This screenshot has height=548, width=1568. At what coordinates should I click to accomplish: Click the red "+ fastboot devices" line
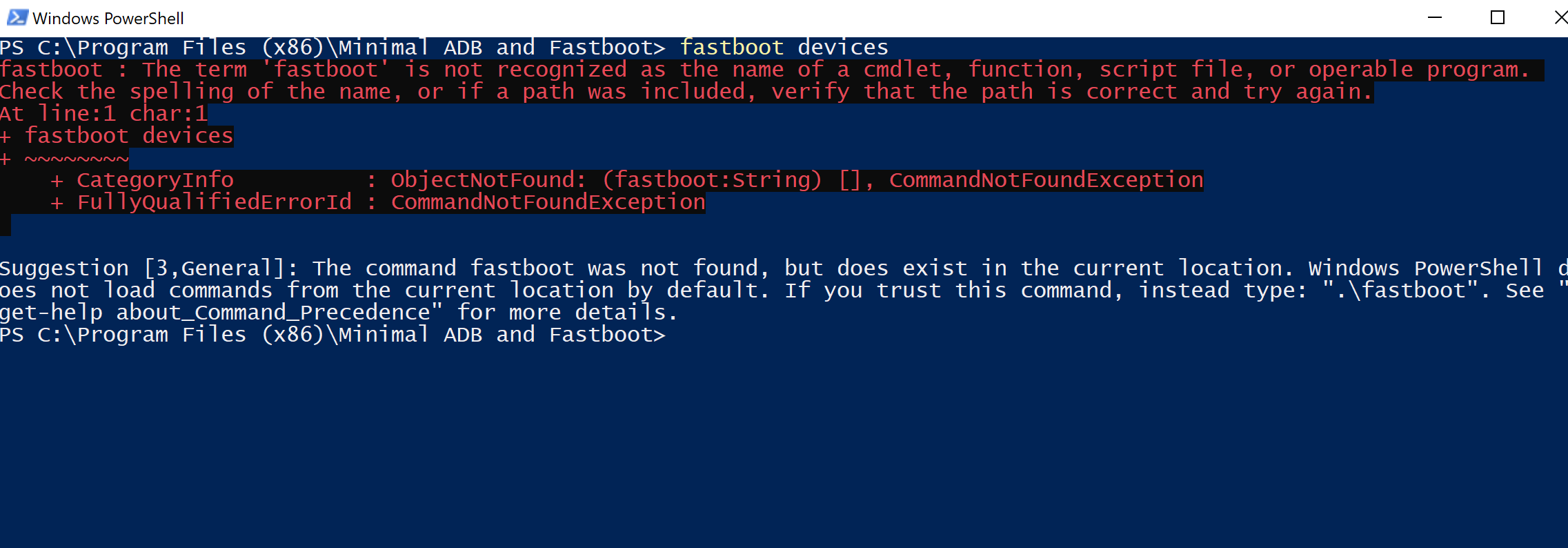click(117, 136)
